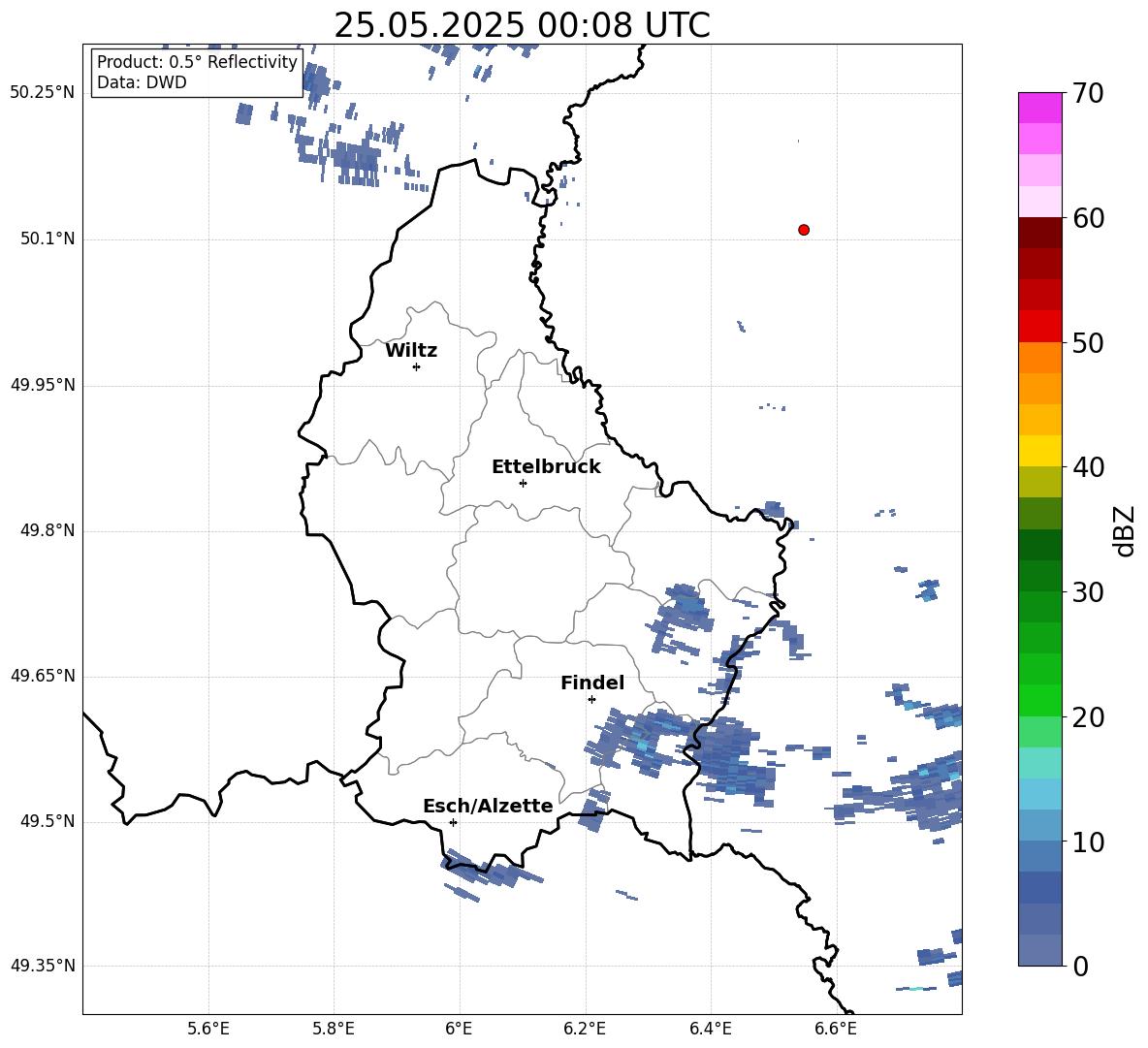Screen dimensions: 1148x1048
Task: Pick the bright red colorbar segment above 50
Action: pyautogui.click(x=1039, y=326)
